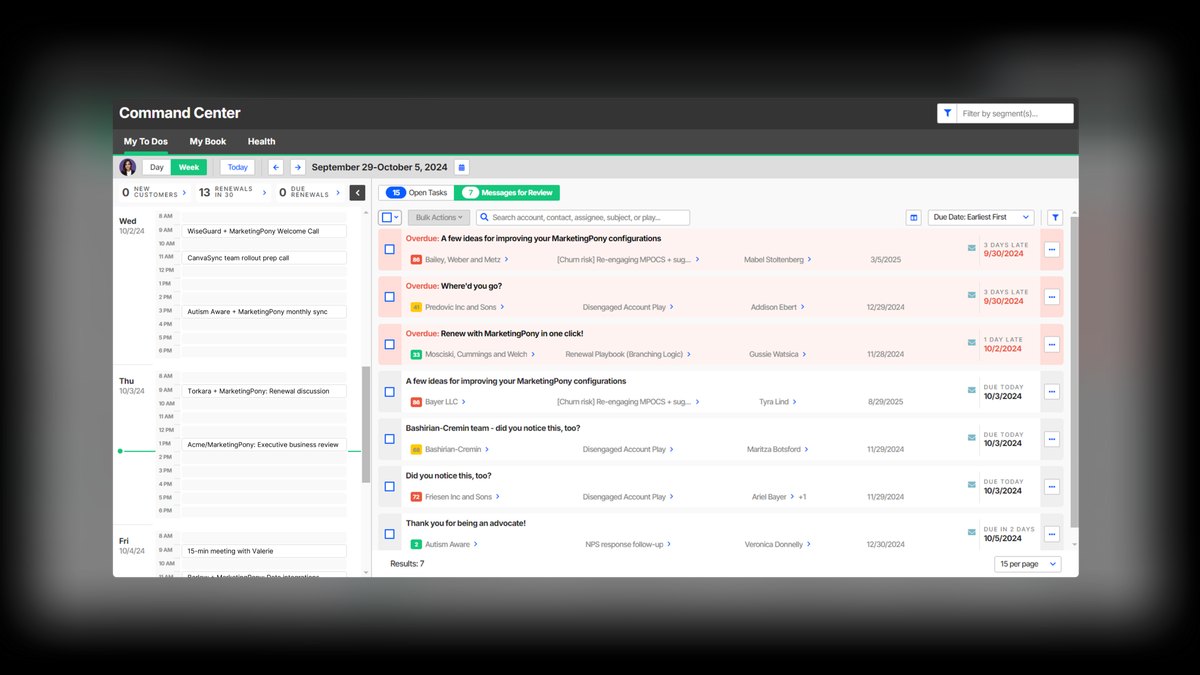This screenshot has width=1200, height=675.
Task: Click email icon on Bayer LLC row
Action: pyautogui.click(x=972, y=390)
